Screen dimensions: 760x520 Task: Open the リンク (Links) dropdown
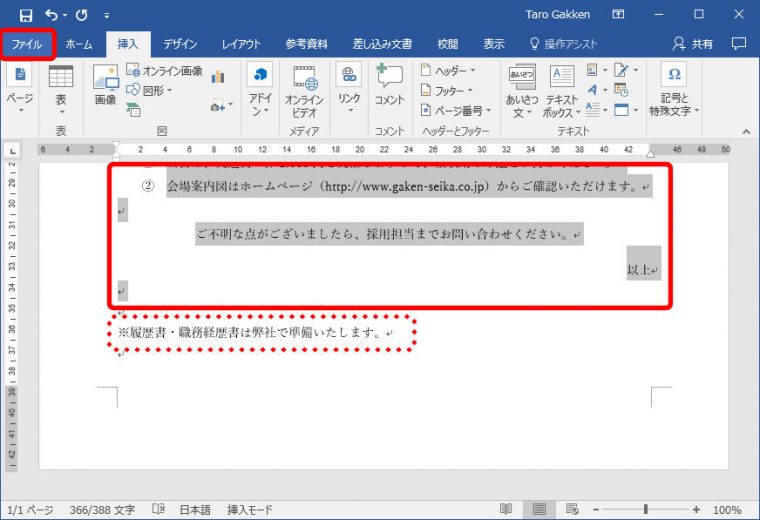point(349,88)
